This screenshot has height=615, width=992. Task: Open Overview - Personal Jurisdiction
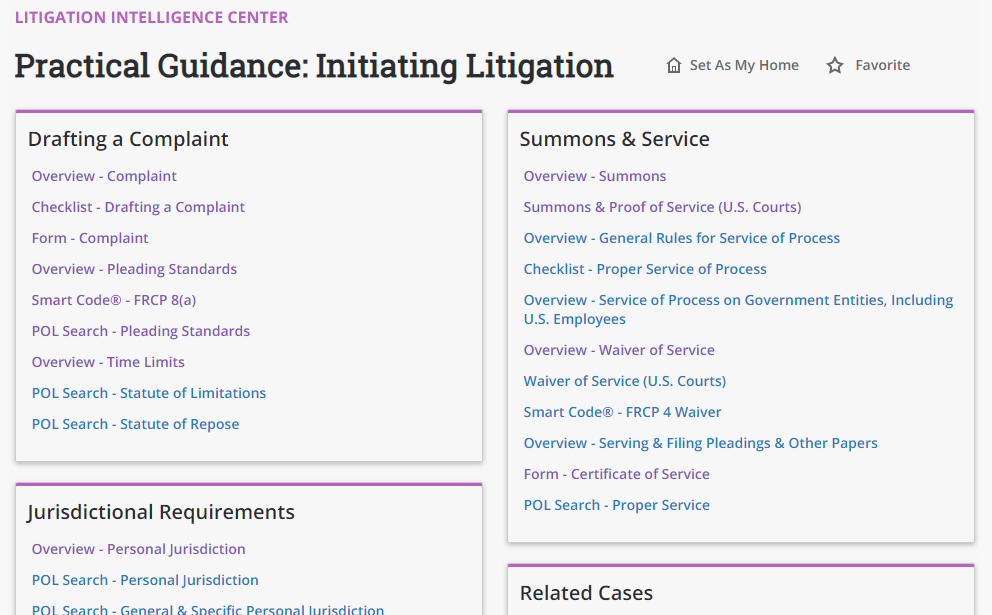[138, 548]
